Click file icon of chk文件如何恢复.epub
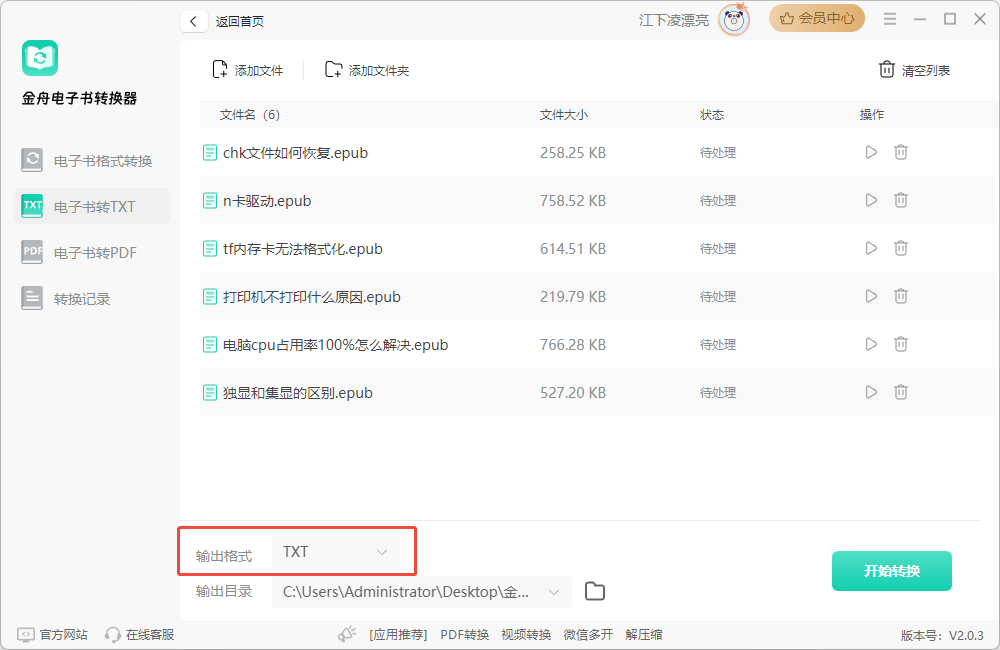Image resolution: width=1000 pixels, height=650 pixels. [209, 152]
